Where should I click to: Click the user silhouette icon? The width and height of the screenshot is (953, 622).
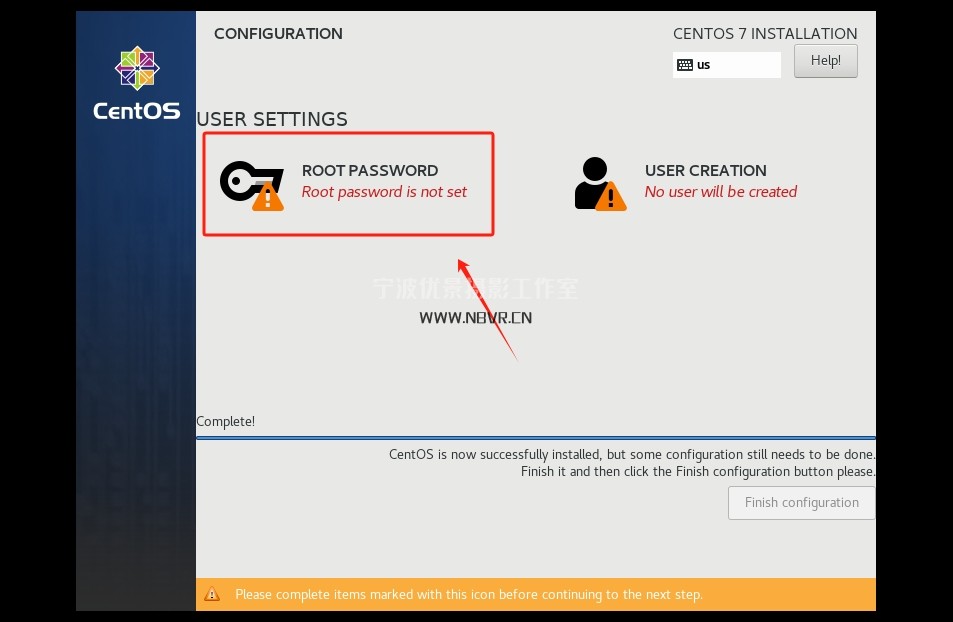click(x=593, y=180)
